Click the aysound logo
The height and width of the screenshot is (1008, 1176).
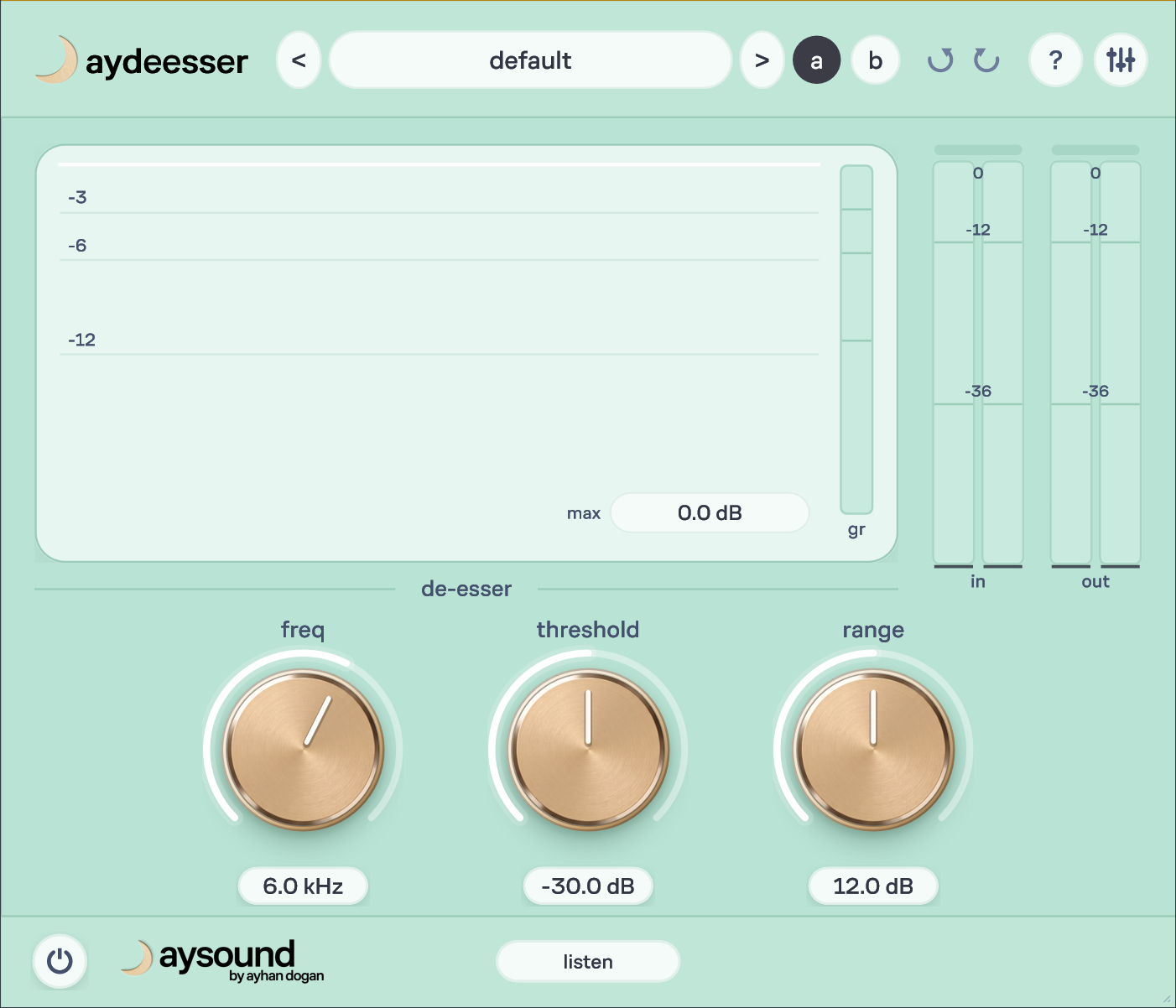pyautogui.click(x=222, y=961)
